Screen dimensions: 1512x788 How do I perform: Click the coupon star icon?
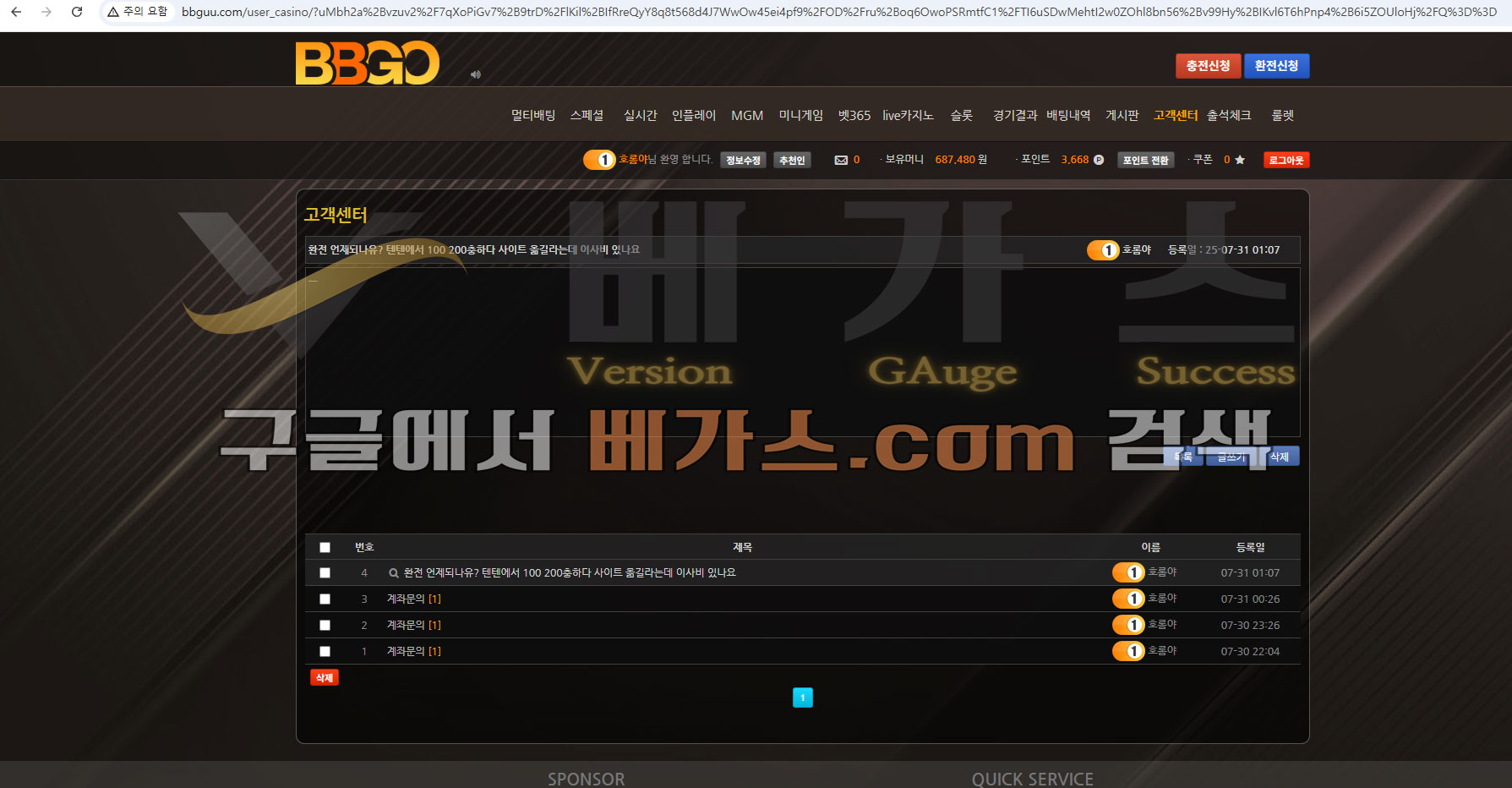tap(1240, 160)
